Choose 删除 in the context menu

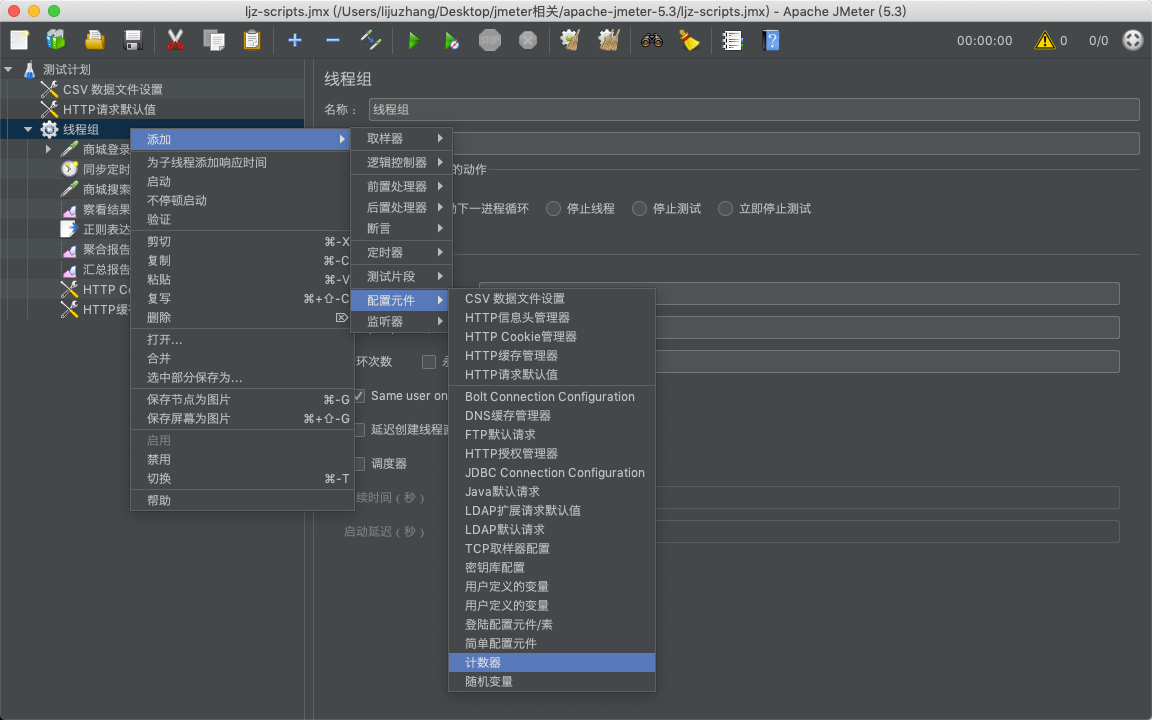(x=242, y=317)
